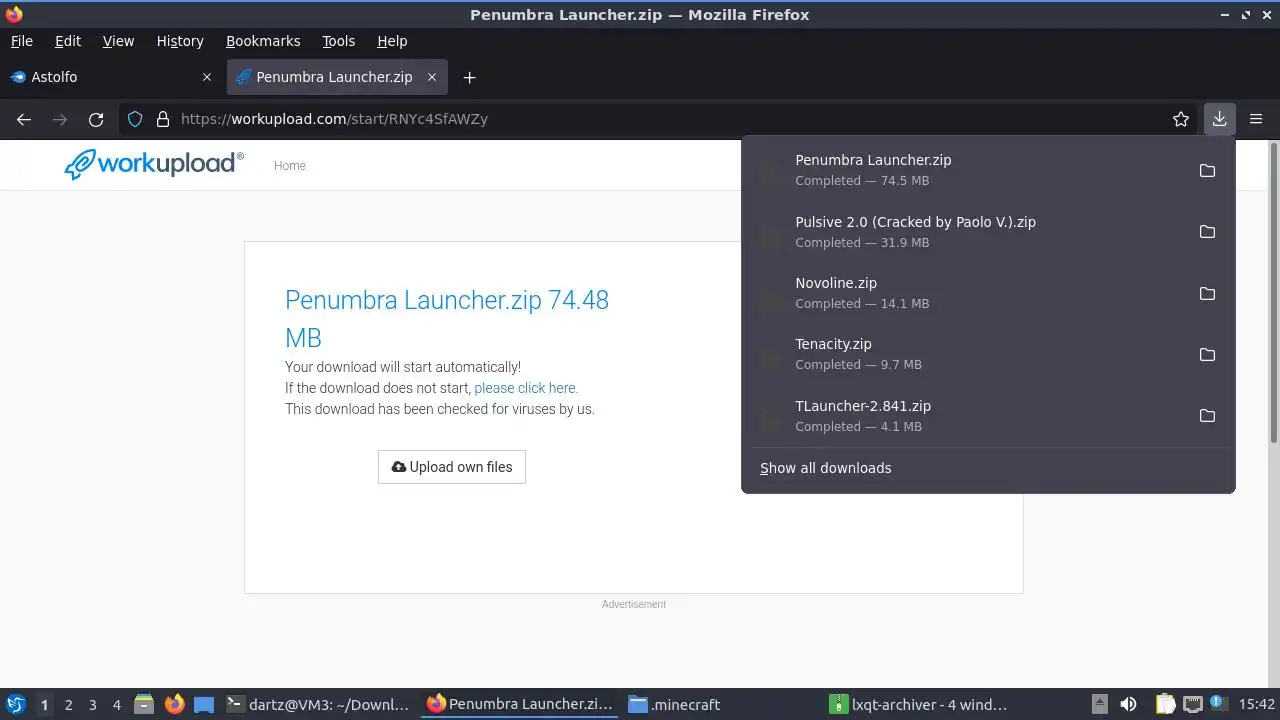
Task: Open the clipboard tray icon
Action: 1165,704
